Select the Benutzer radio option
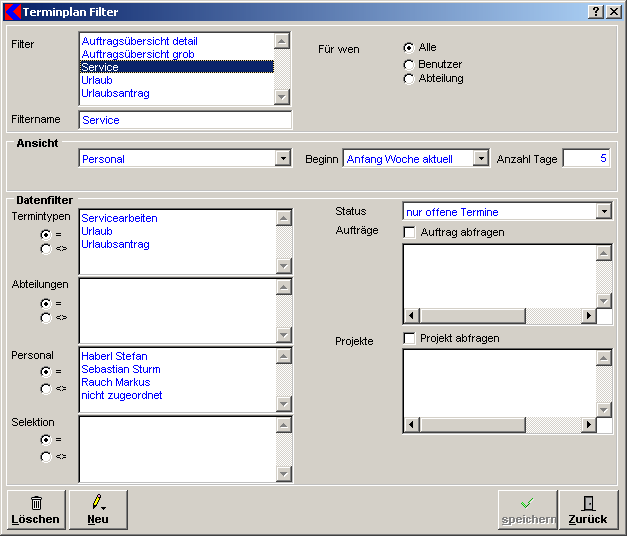The image size is (627, 536). click(x=409, y=64)
